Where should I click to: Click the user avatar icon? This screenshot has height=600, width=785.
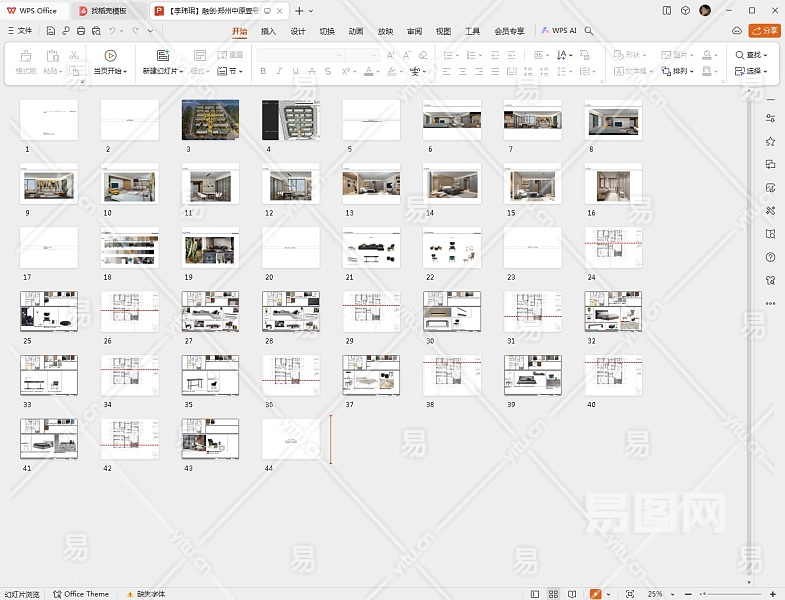pyautogui.click(x=705, y=10)
